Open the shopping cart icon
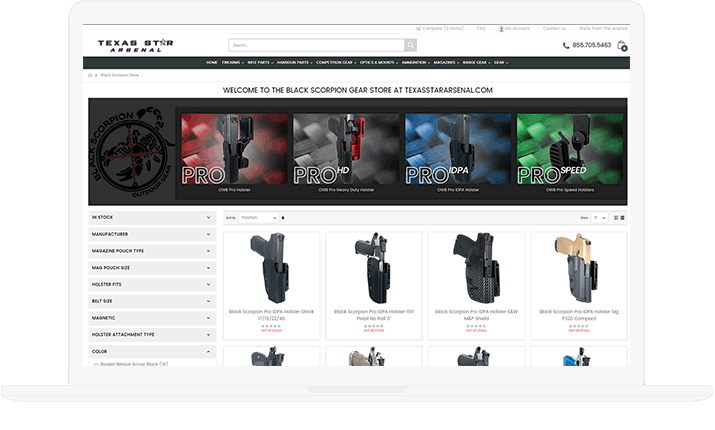715x430 pixels. [622, 46]
